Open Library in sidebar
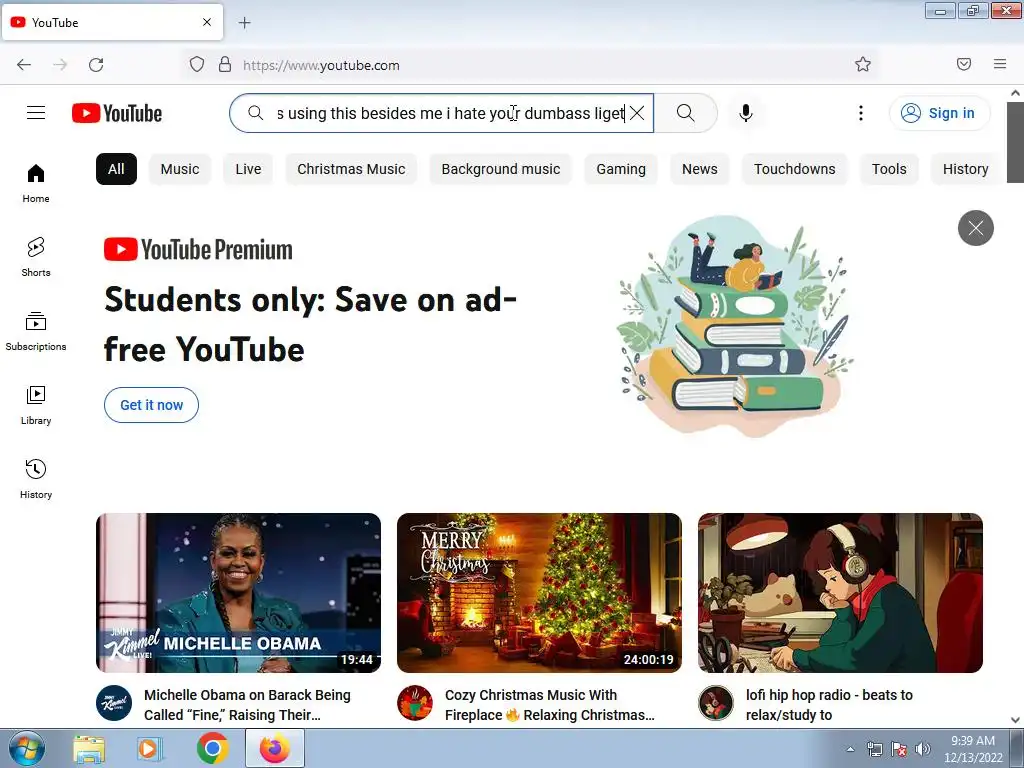 coord(36,406)
